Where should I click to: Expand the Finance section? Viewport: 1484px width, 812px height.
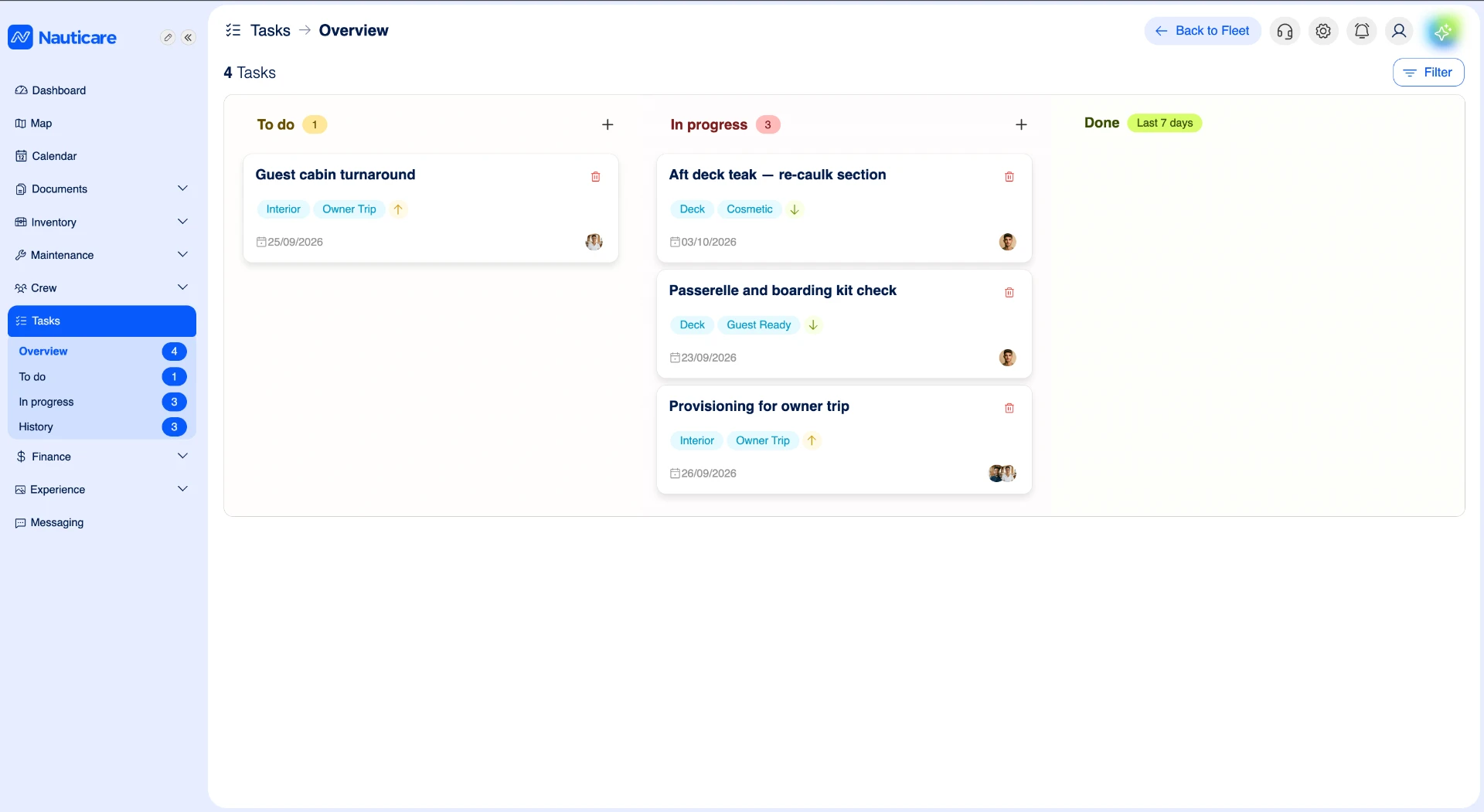101,457
